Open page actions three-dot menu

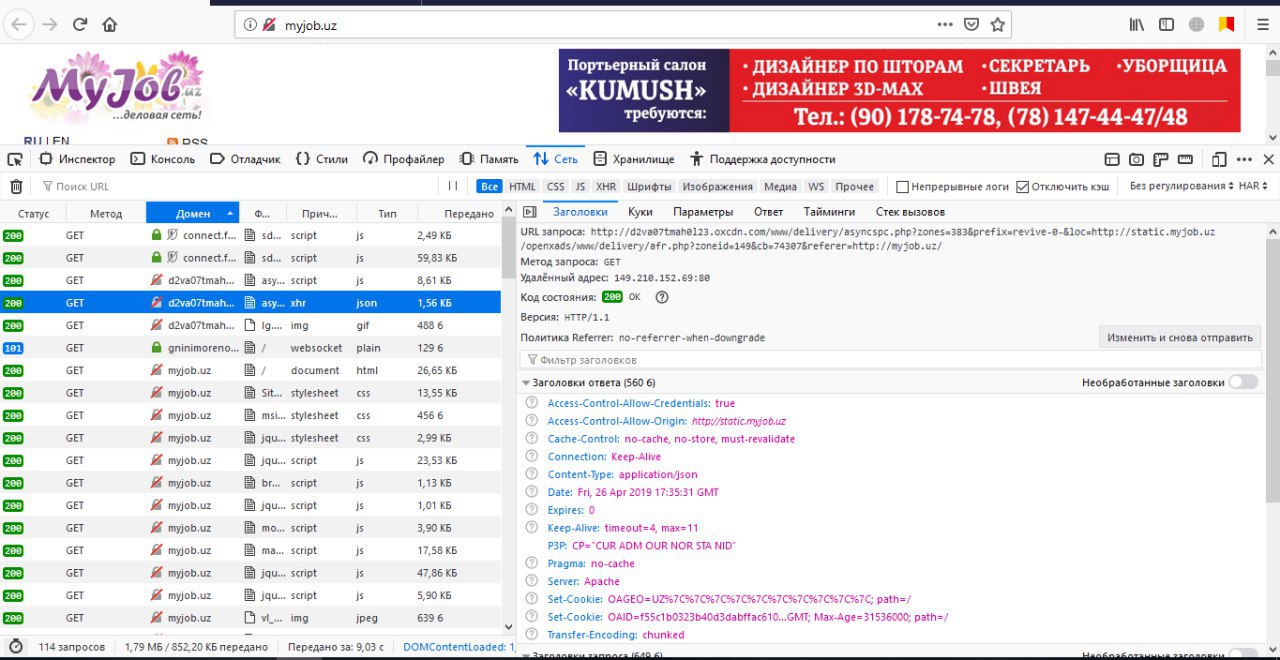tap(945, 25)
